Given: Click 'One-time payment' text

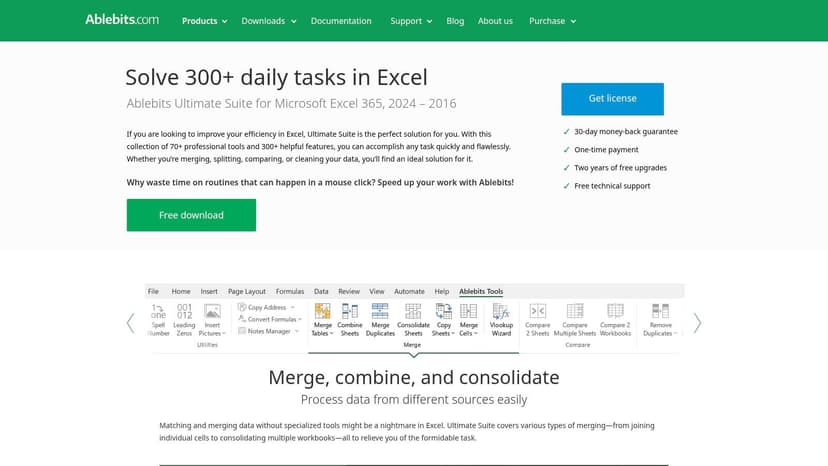Looking at the screenshot, I should click(x=606, y=150).
